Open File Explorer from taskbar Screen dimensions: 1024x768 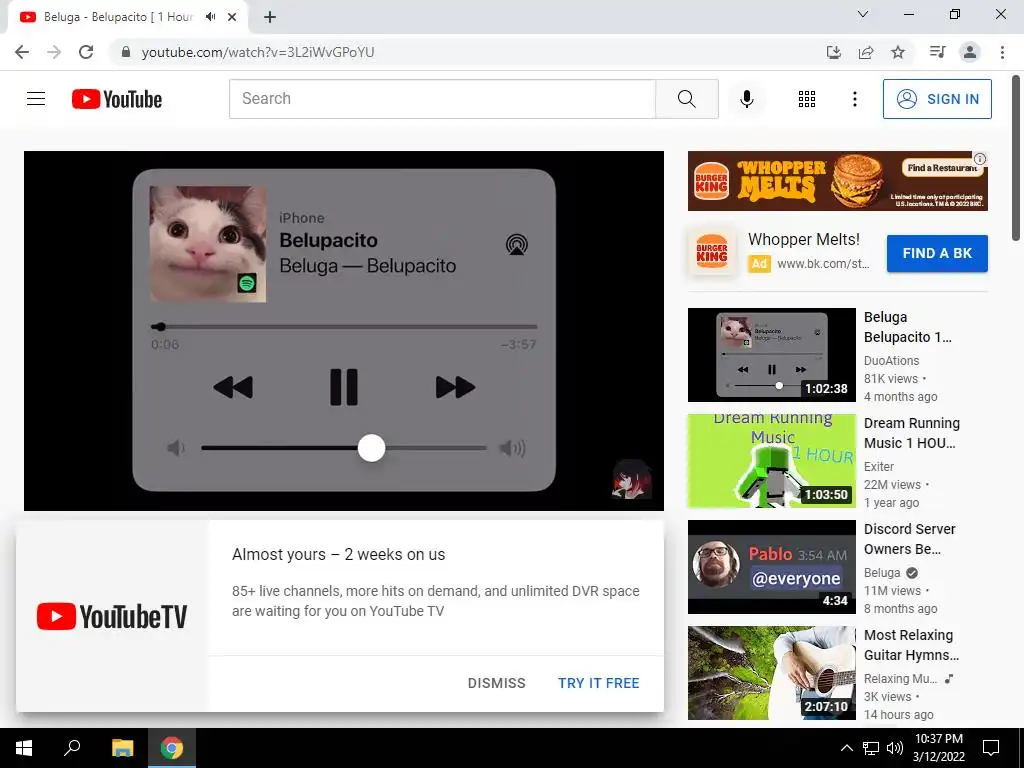click(x=122, y=748)
